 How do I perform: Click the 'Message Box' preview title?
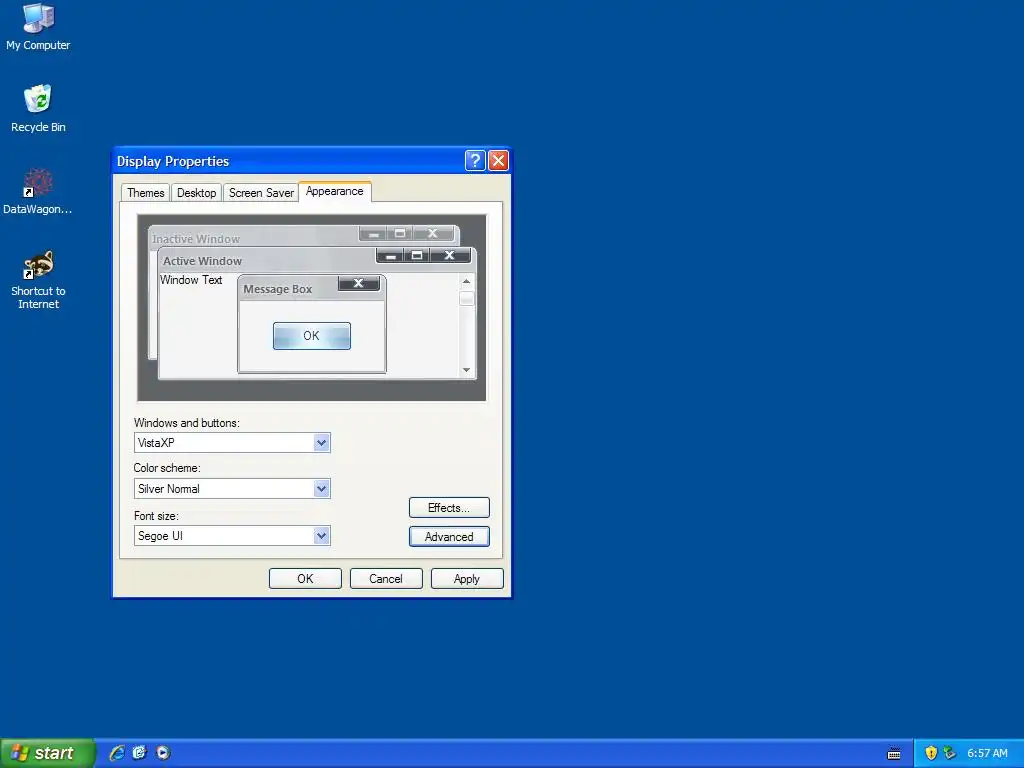pyautogui.click(x=278, y=289)
